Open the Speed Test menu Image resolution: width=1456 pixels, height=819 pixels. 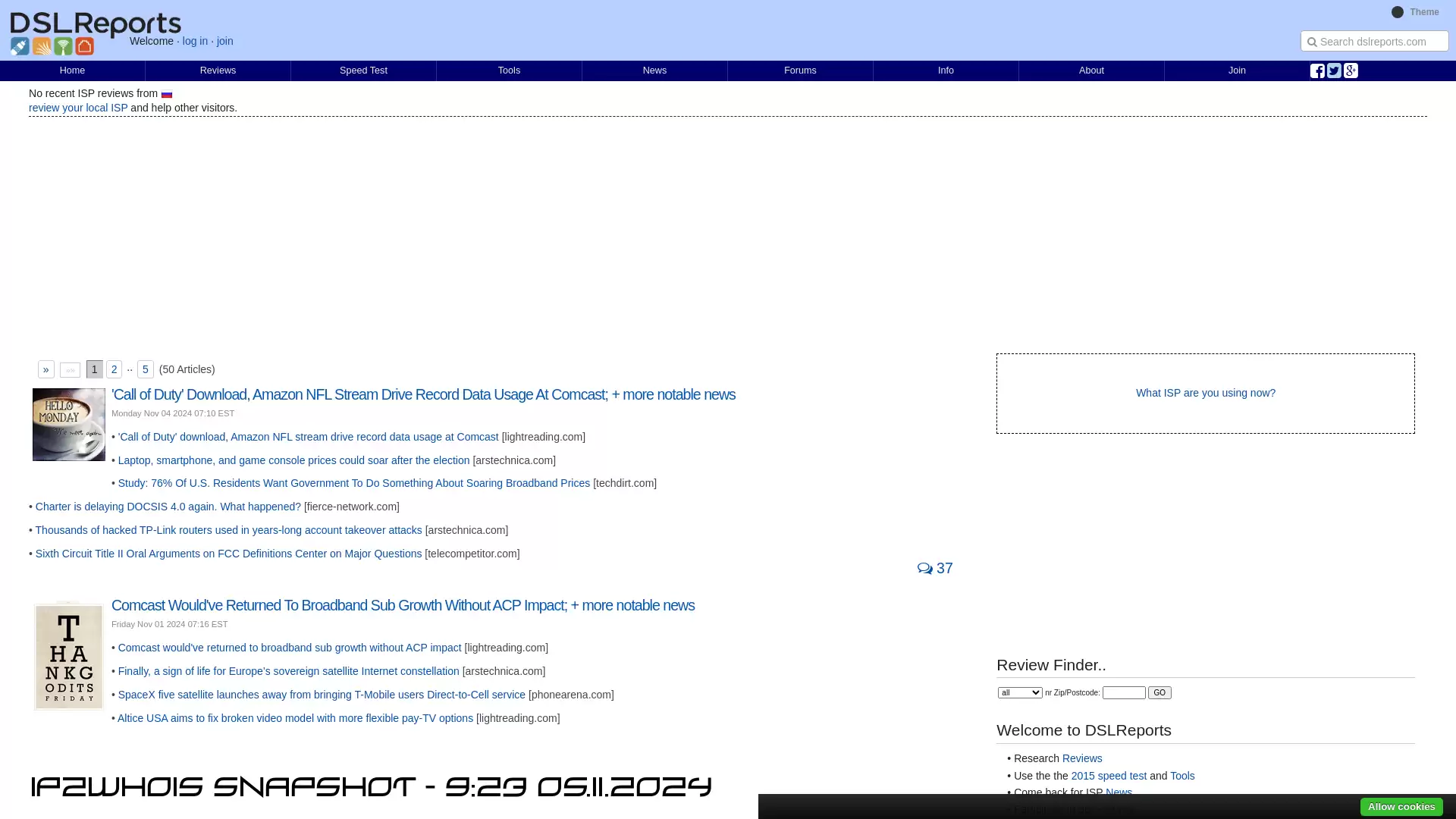pos(363,71)
